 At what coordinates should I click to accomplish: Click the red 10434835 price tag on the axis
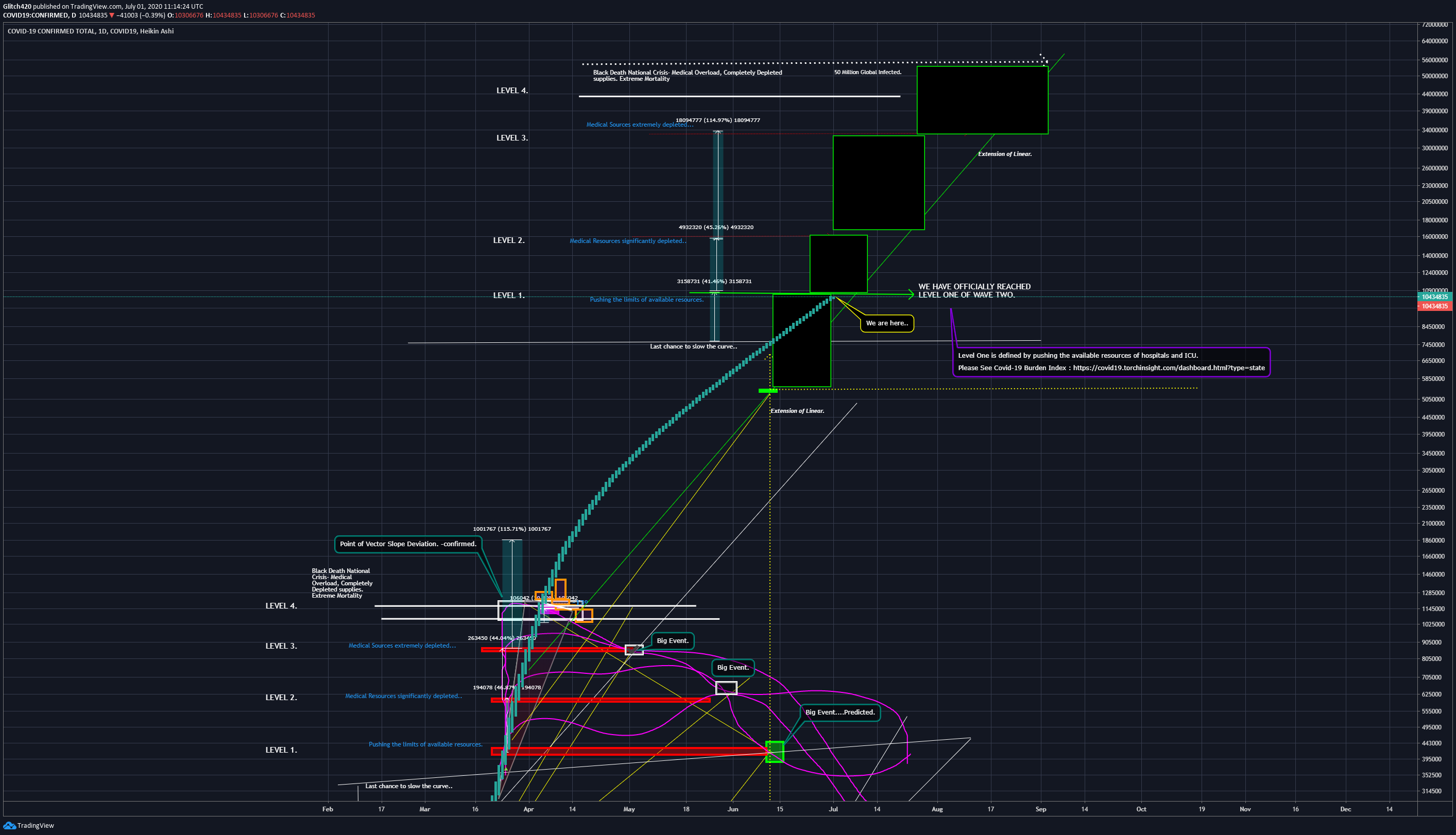coord(1434,306)
